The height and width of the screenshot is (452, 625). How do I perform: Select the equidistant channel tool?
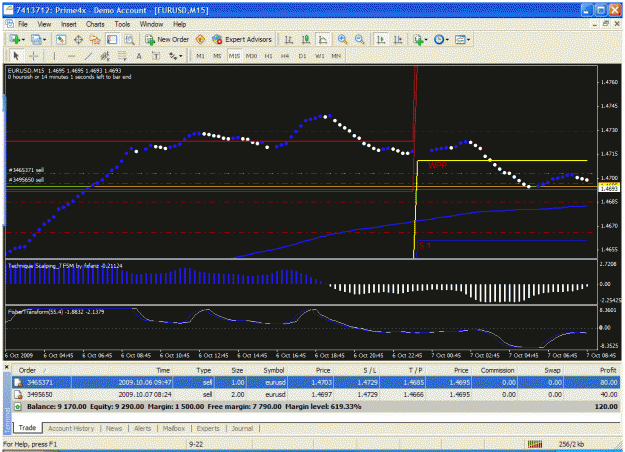click(x=105, y=56)
